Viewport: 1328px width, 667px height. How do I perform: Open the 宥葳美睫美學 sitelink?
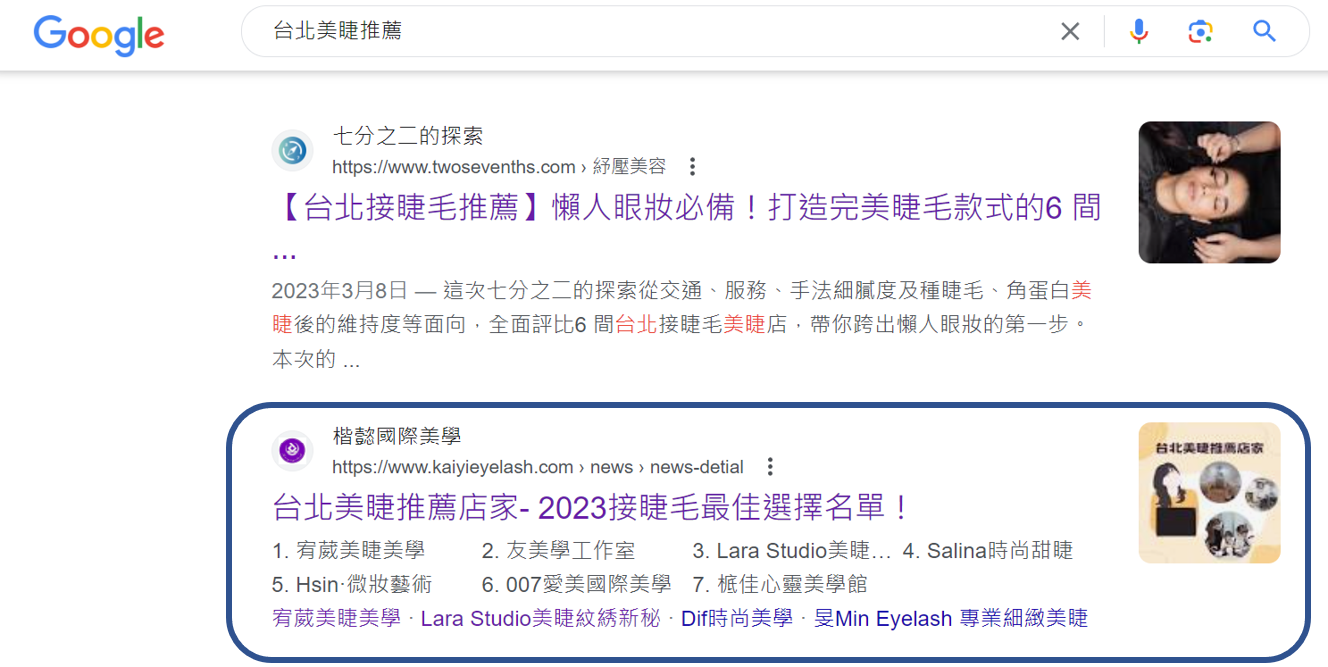(x=336, y=619)
